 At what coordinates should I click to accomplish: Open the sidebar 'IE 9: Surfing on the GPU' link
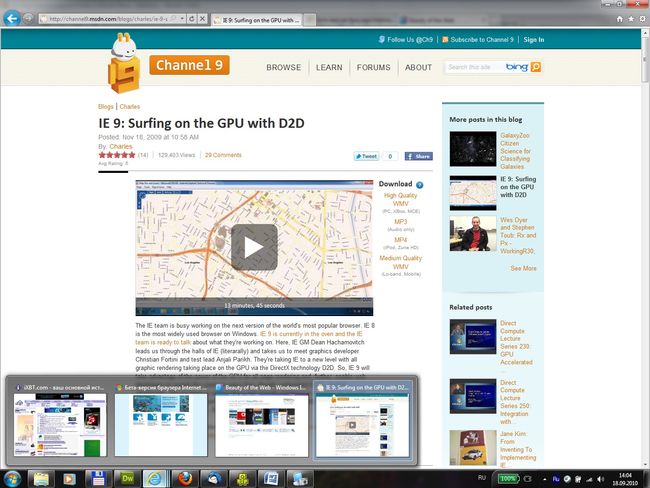point(518,187)
